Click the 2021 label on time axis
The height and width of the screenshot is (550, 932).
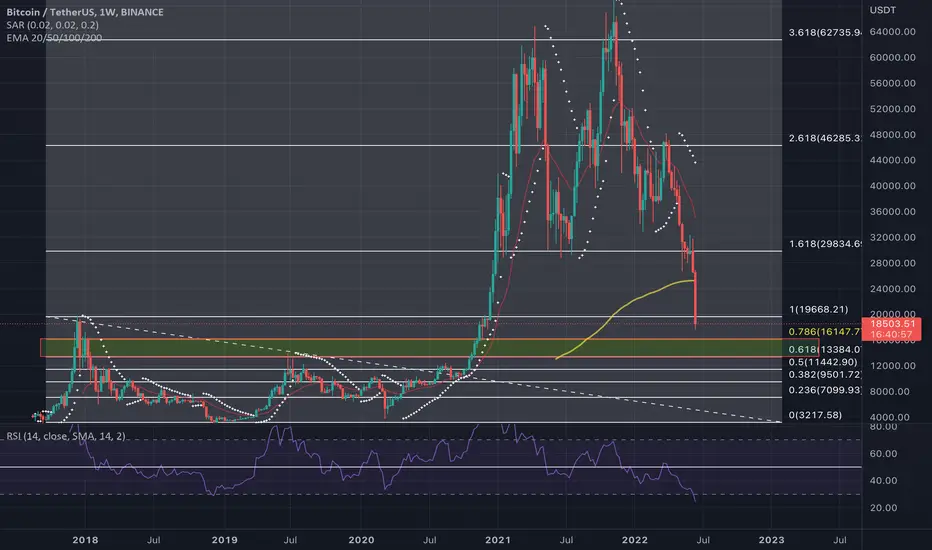pyautogui.click(x=498, y=540)
